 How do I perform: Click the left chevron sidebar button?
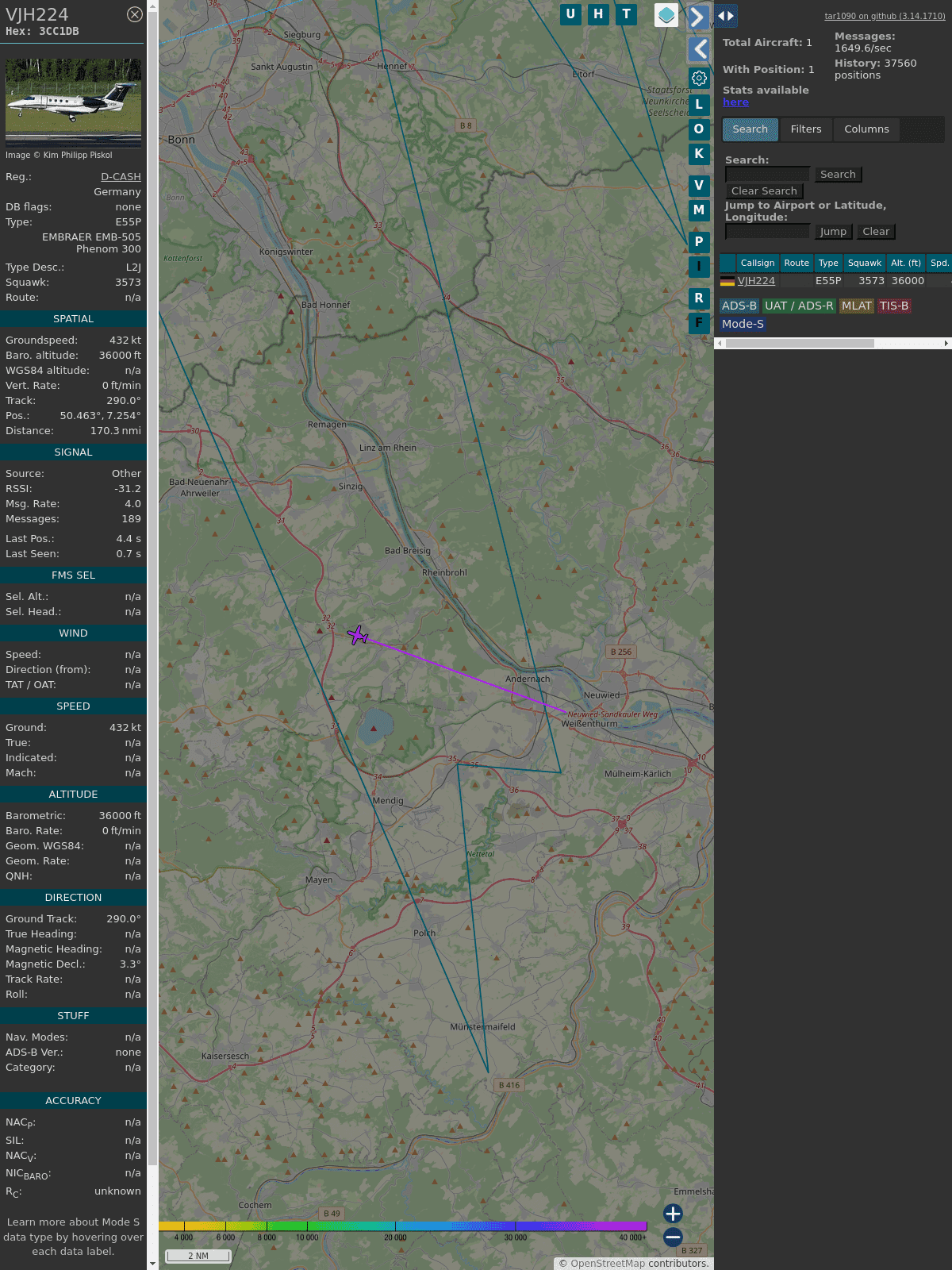coord(699,49)
